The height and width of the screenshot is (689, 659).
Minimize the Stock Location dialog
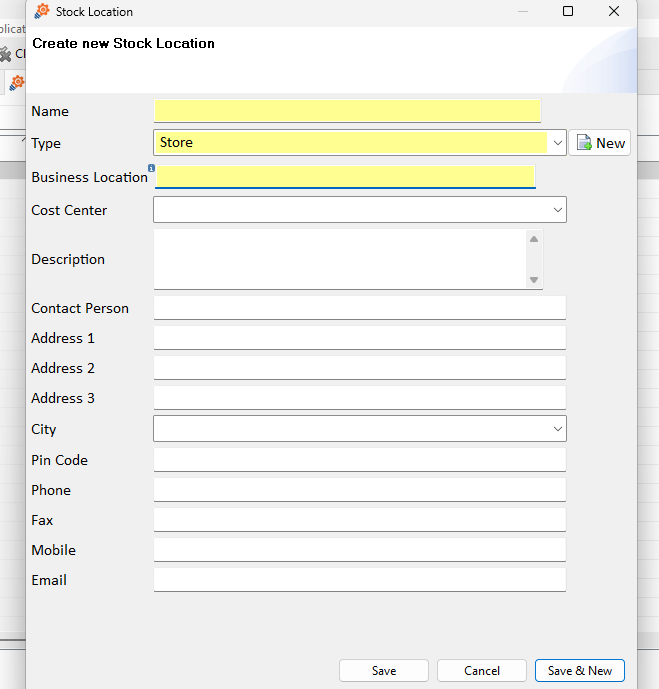click(x=522, y=12)
